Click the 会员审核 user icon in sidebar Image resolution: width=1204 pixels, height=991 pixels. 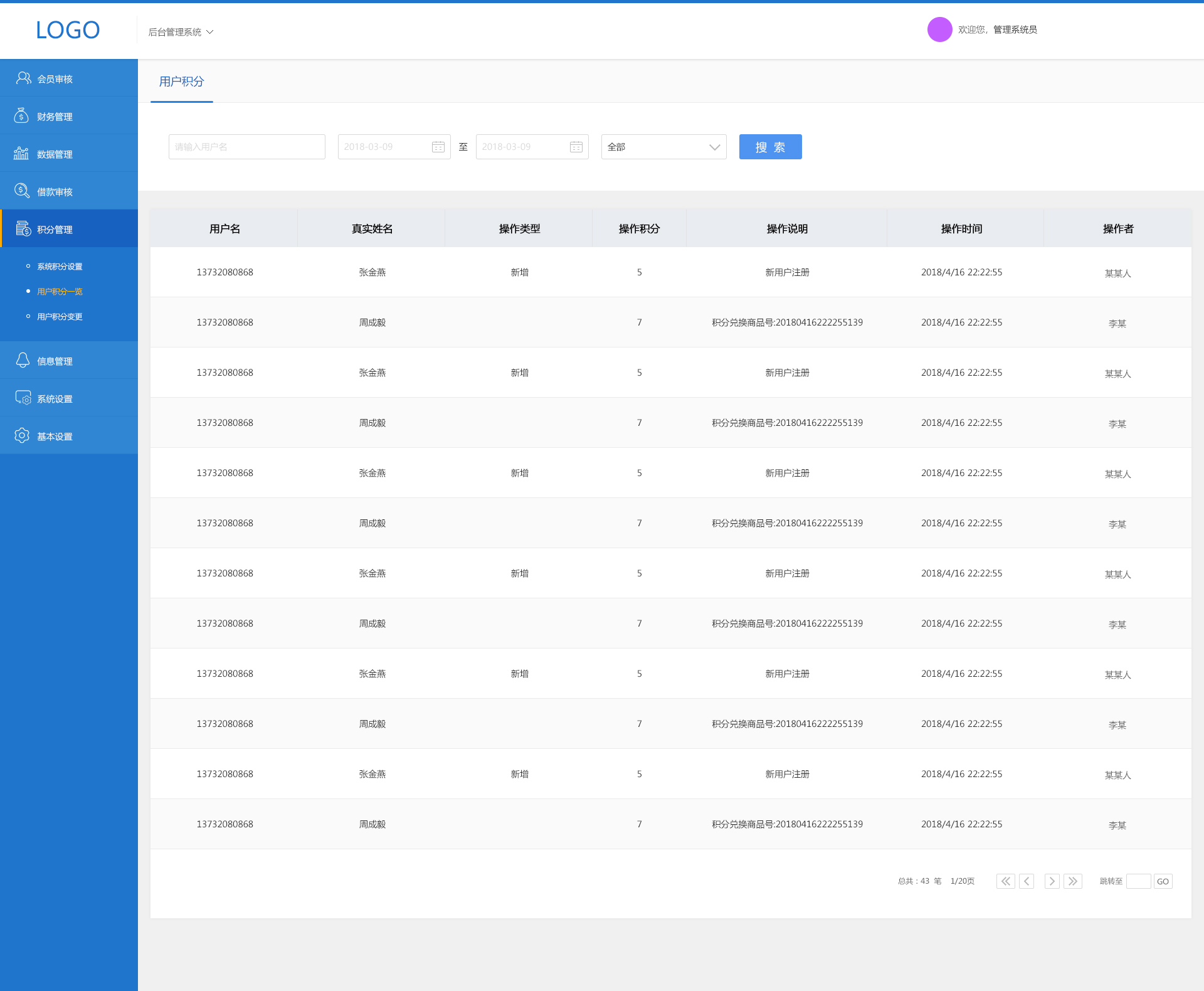coord(23,78)
